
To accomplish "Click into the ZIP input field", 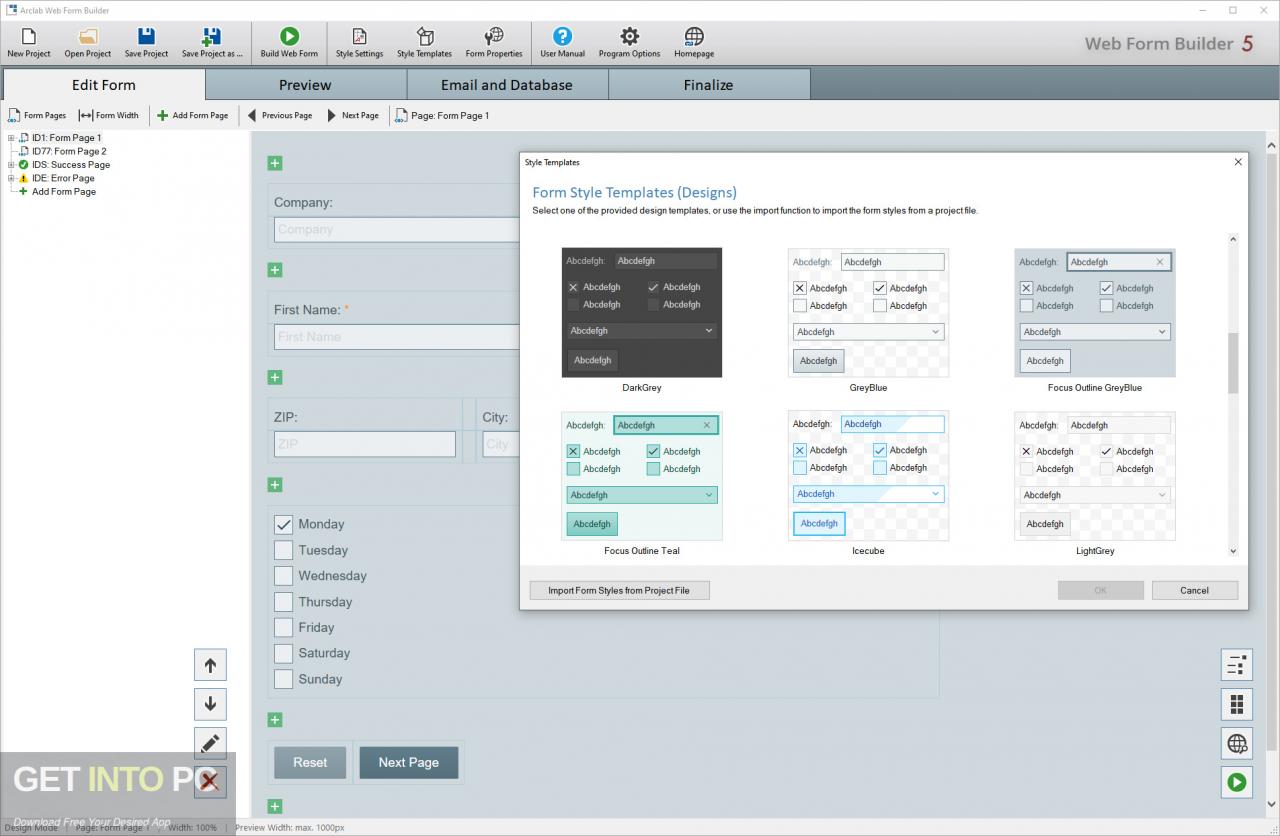I will (x=364, y=444).
